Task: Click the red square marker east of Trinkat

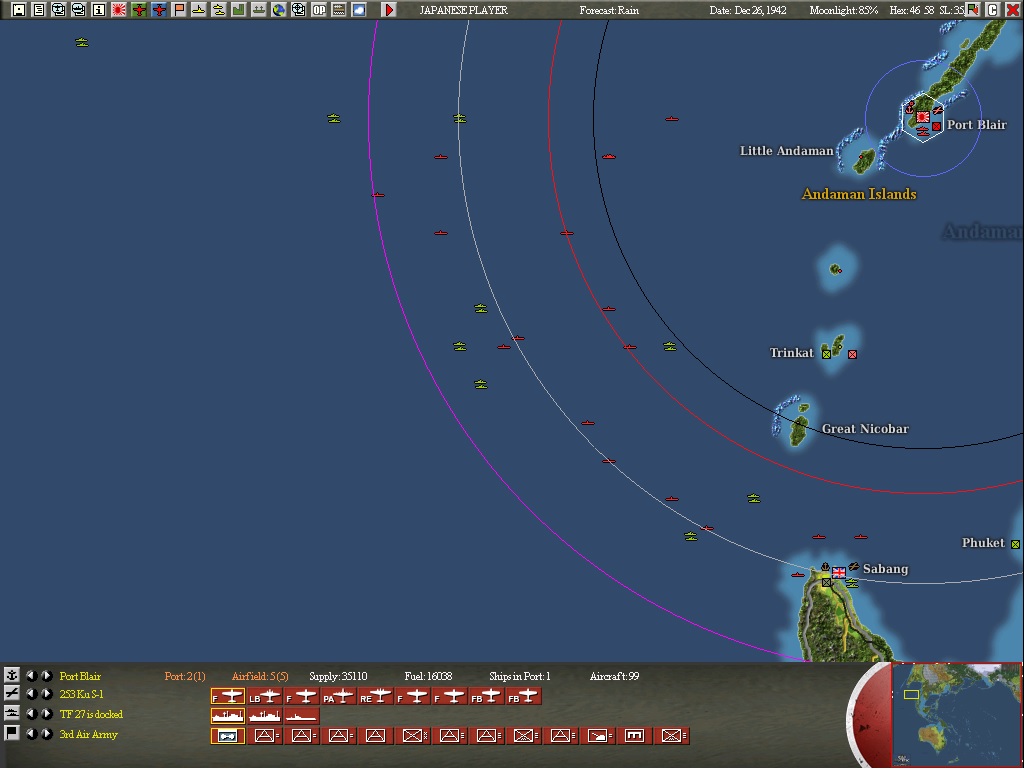Action: click(x=852, y=354)
